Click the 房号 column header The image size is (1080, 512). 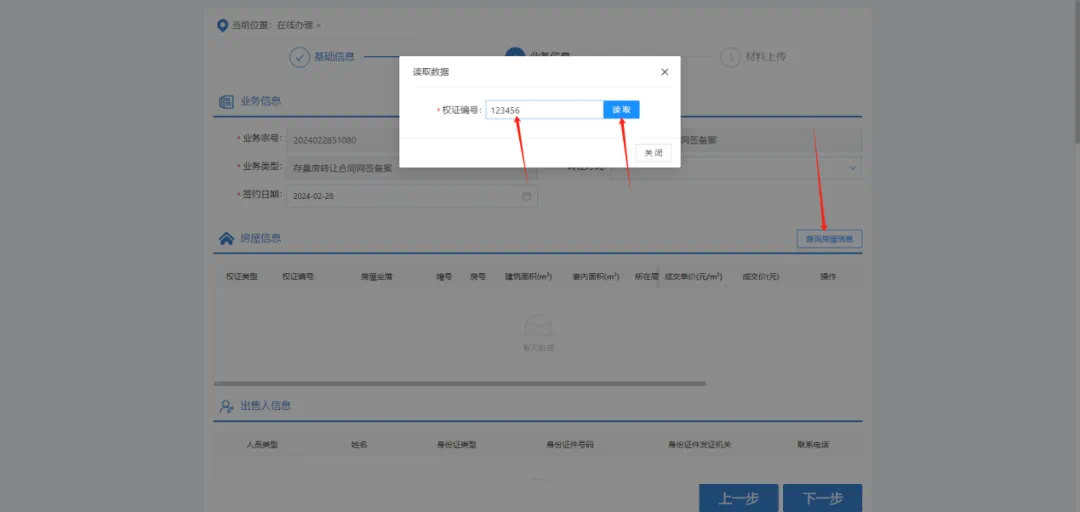pyautogui.click(x=478, y=276)
